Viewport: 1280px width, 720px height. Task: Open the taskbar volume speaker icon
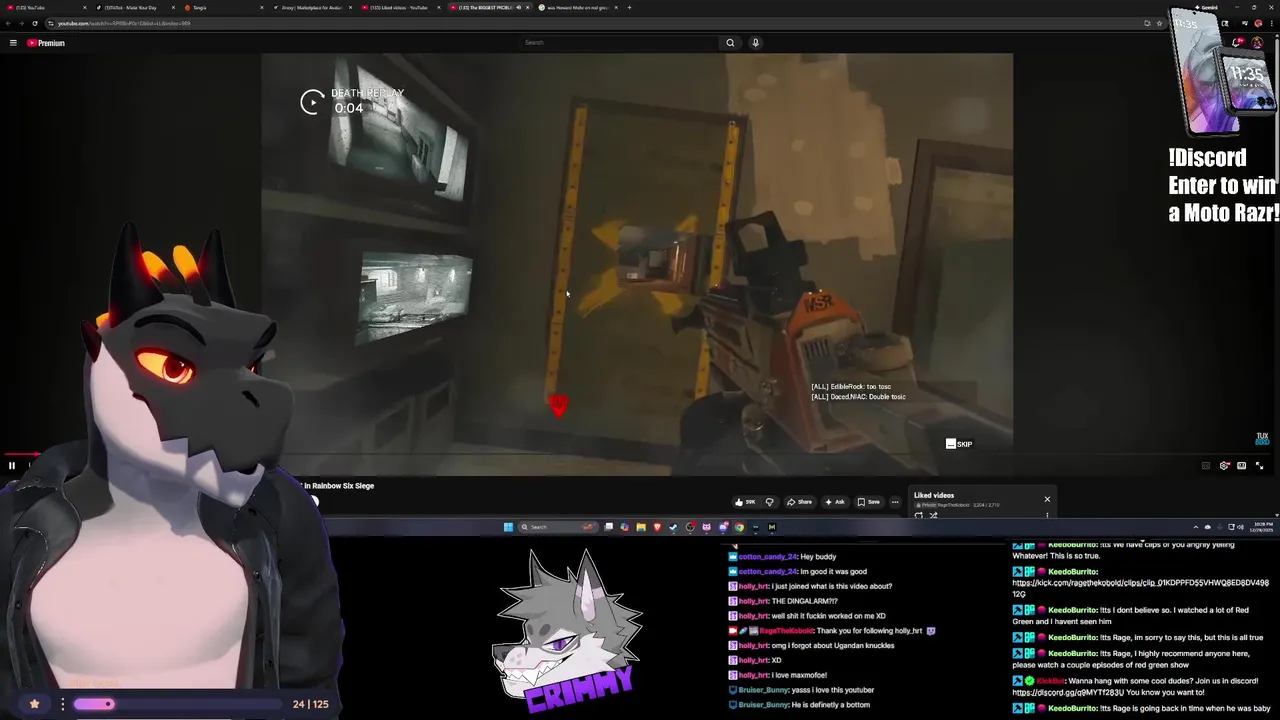[1241, 527]
